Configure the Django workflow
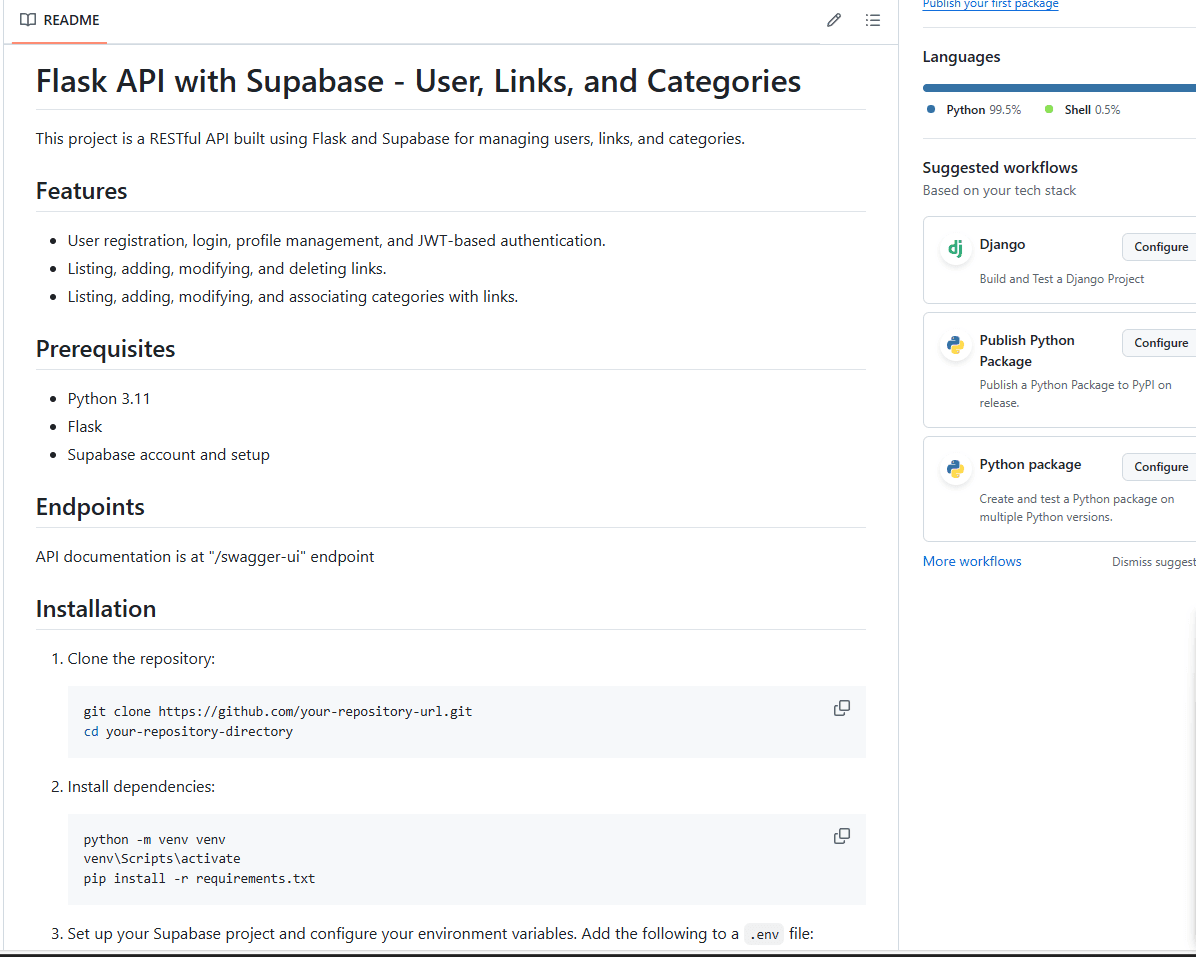The height and width of the screenshot is (957, 1196). (x=1160, y=247)
